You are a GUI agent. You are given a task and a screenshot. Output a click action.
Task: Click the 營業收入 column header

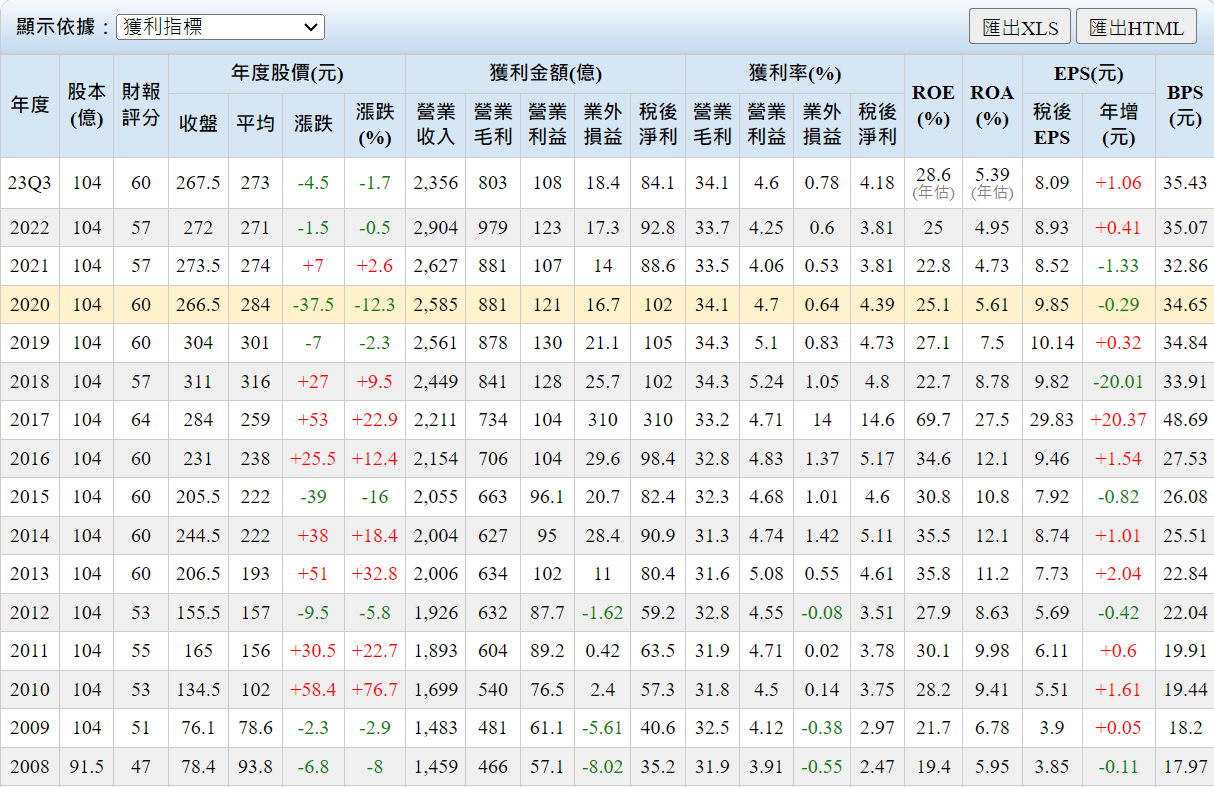(x=434, y=124)
